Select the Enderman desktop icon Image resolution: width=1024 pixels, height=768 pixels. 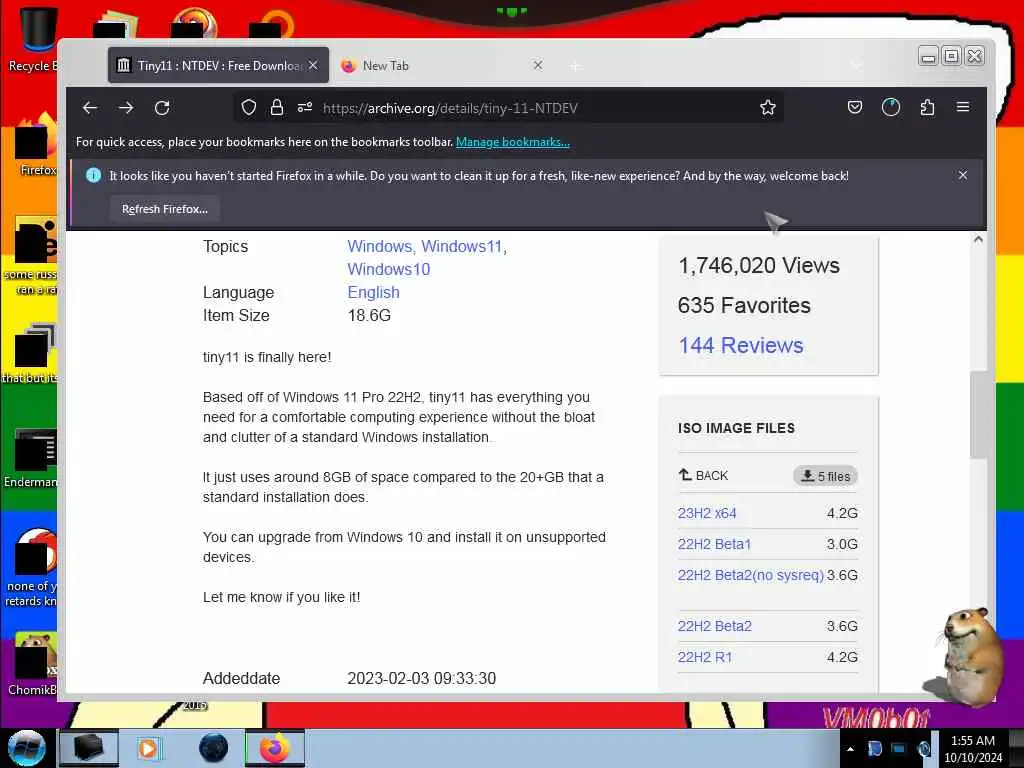pyautogui.click(x=31, y=457)
